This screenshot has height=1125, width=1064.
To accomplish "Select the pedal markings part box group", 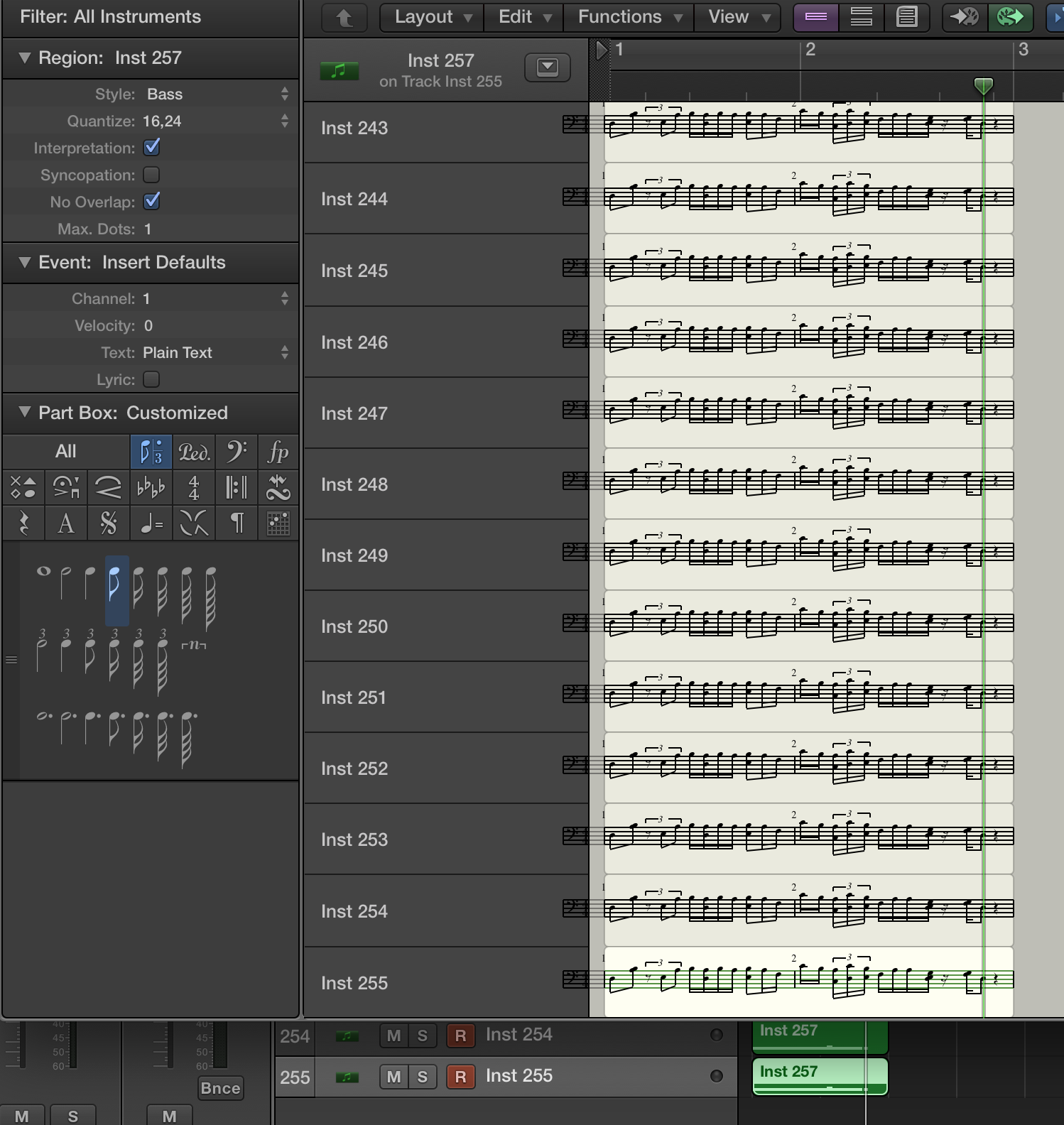I will 193,452.
